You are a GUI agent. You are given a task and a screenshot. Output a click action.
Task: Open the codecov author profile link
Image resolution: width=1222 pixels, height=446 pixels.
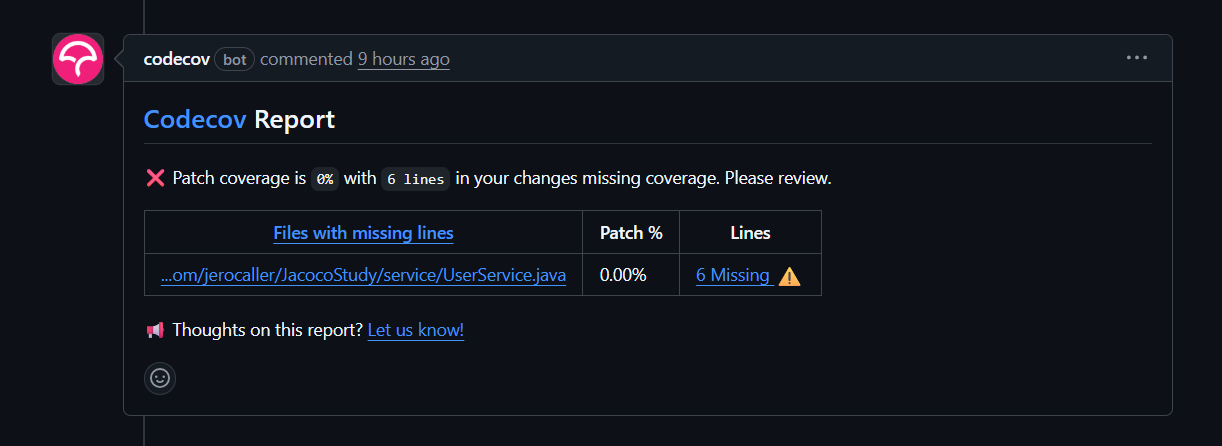click(176, 59)
